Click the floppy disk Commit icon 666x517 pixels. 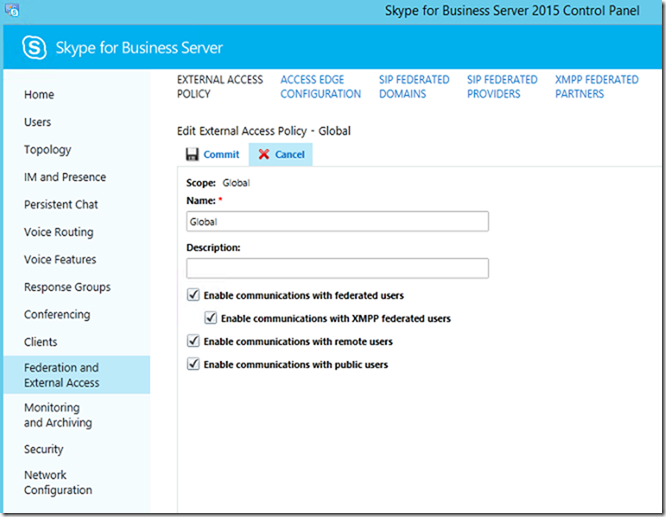192,154
